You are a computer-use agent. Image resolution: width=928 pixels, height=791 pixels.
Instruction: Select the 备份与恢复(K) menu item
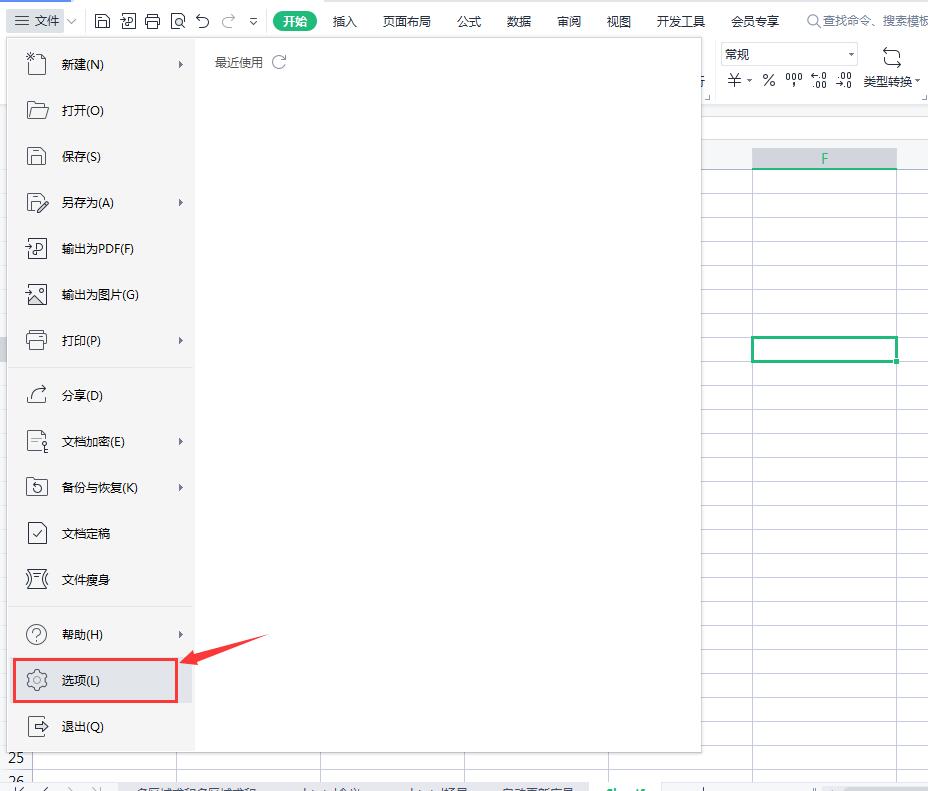100,488
